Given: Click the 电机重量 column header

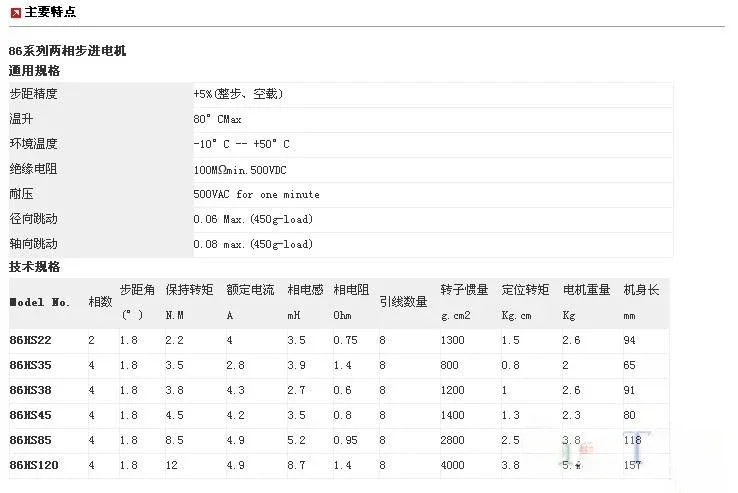Looking at the screenshot, I should (x=586, y=290).
